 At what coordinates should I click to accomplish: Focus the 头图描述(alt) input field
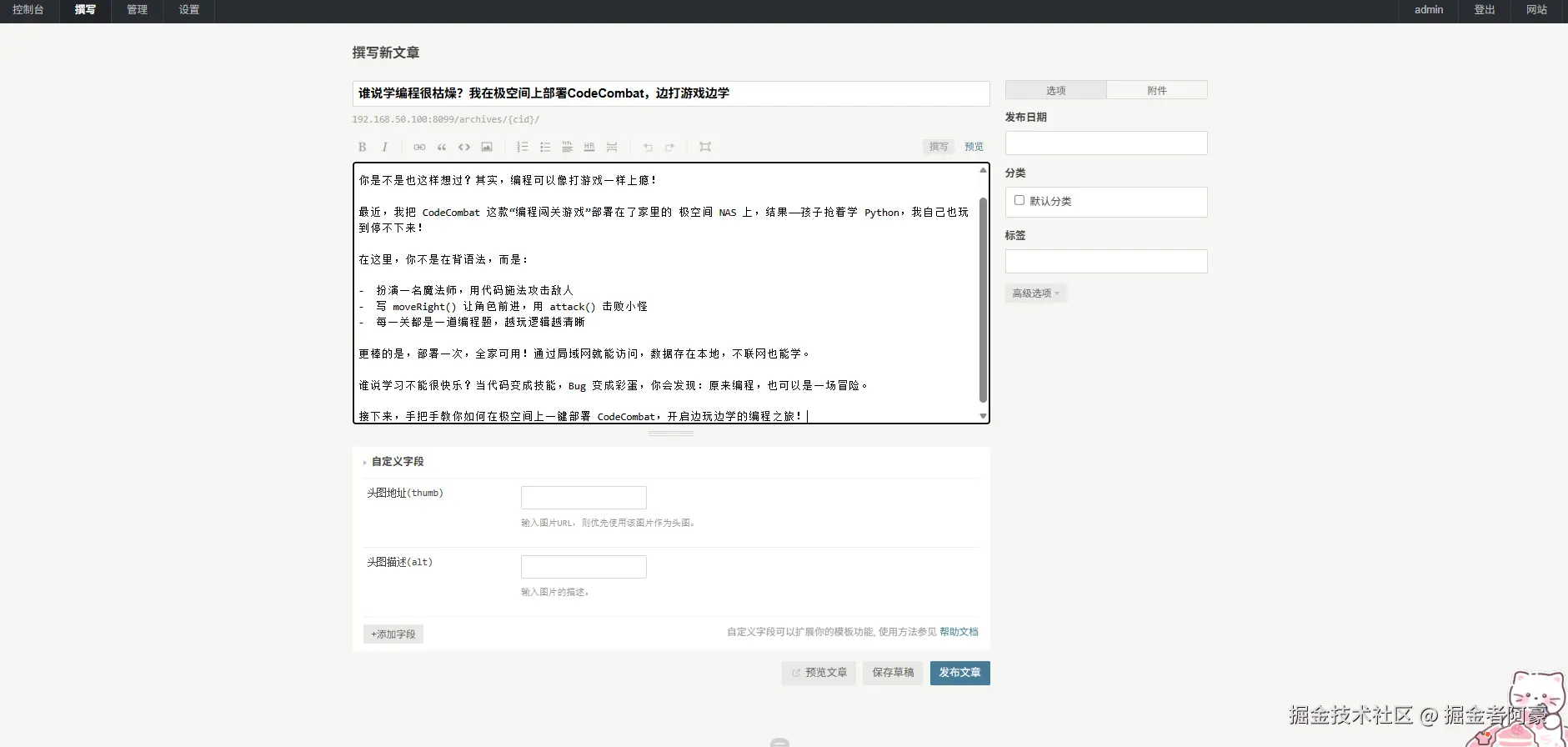pos(584,567)
